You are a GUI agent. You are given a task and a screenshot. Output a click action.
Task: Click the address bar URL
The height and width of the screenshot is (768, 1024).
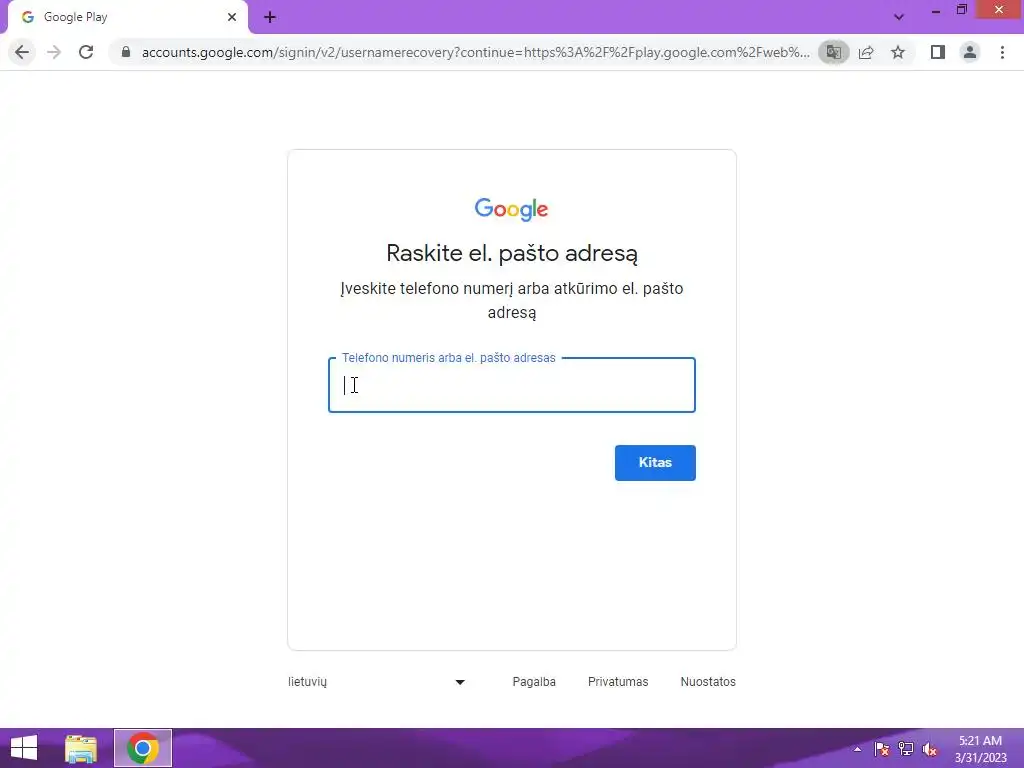[475, 52]
